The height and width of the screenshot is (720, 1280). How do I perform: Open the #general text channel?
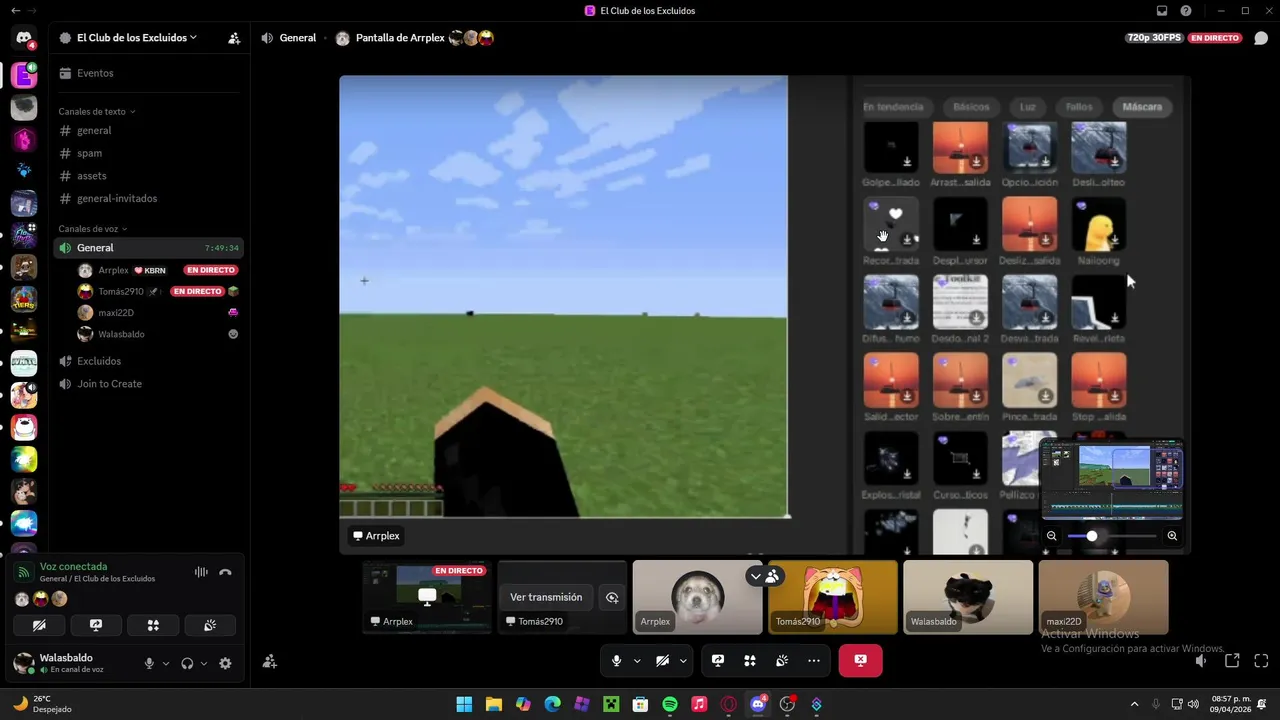[148, 131]
